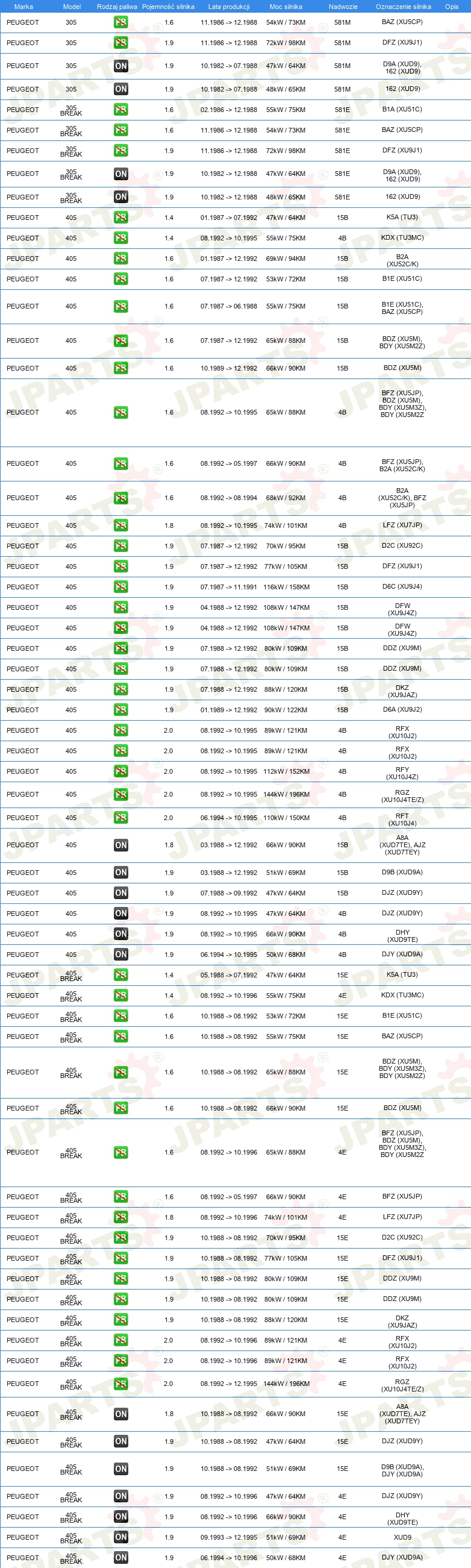Click petrol icon in 405 BREAK RGZ 4E row

(x=120, y=1384)
